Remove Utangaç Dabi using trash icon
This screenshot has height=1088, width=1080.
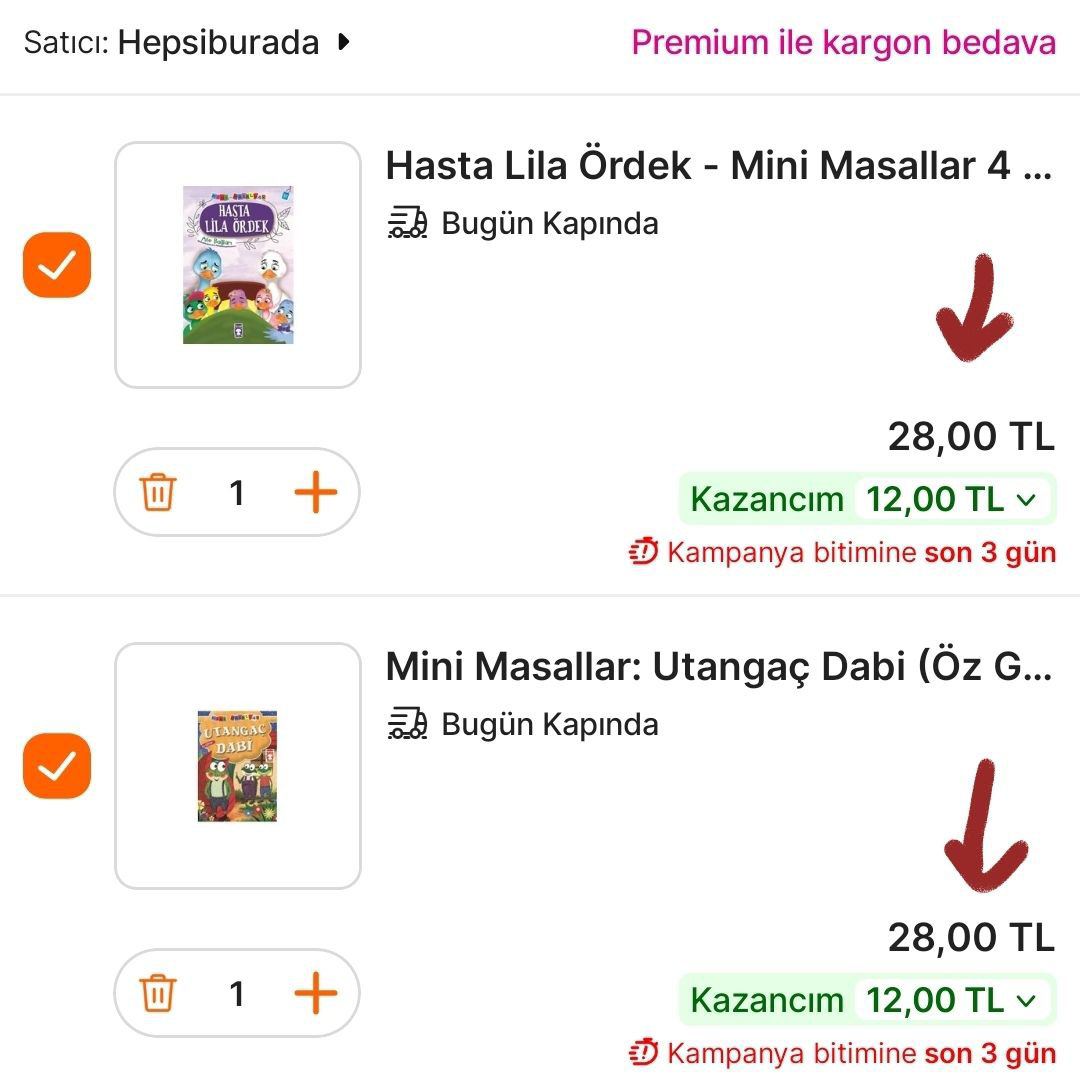158,994
